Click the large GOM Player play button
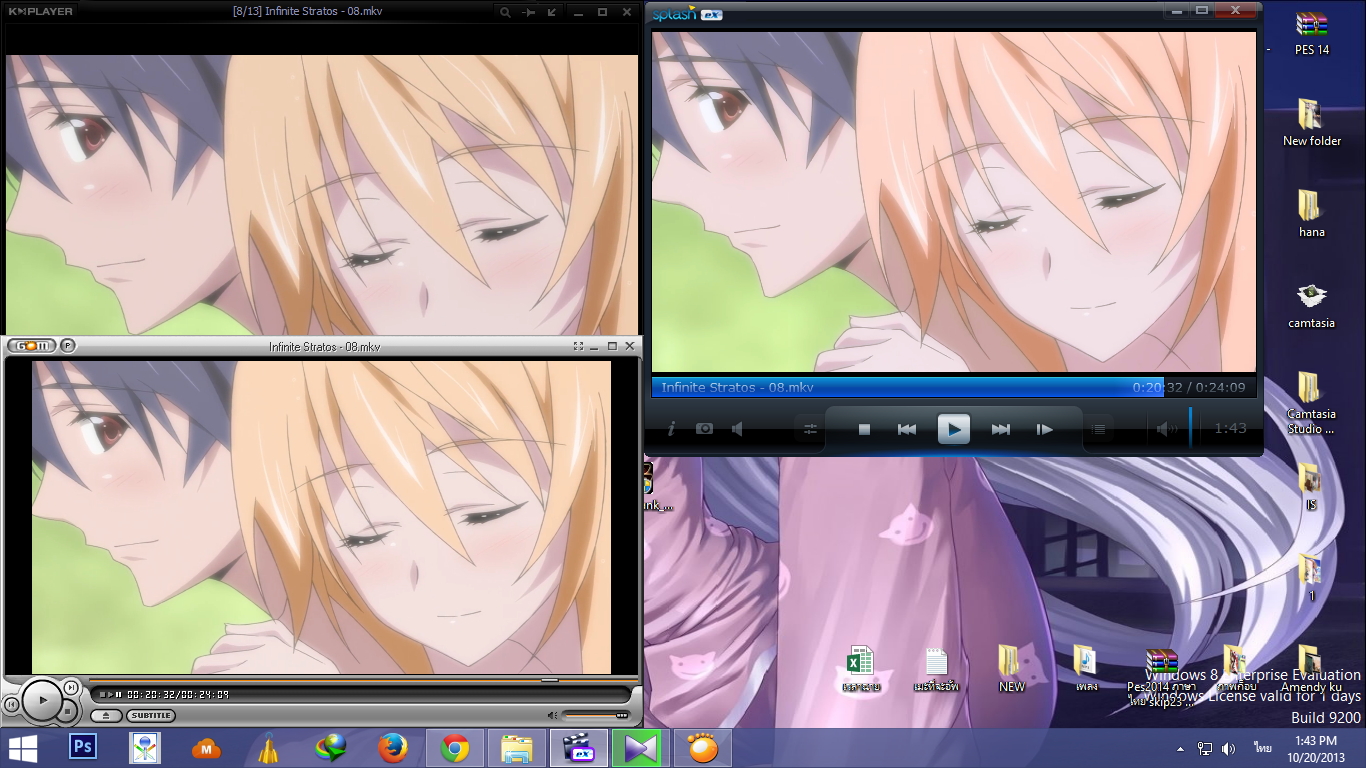Screen dimensions: 1366x768 point(42,700)
